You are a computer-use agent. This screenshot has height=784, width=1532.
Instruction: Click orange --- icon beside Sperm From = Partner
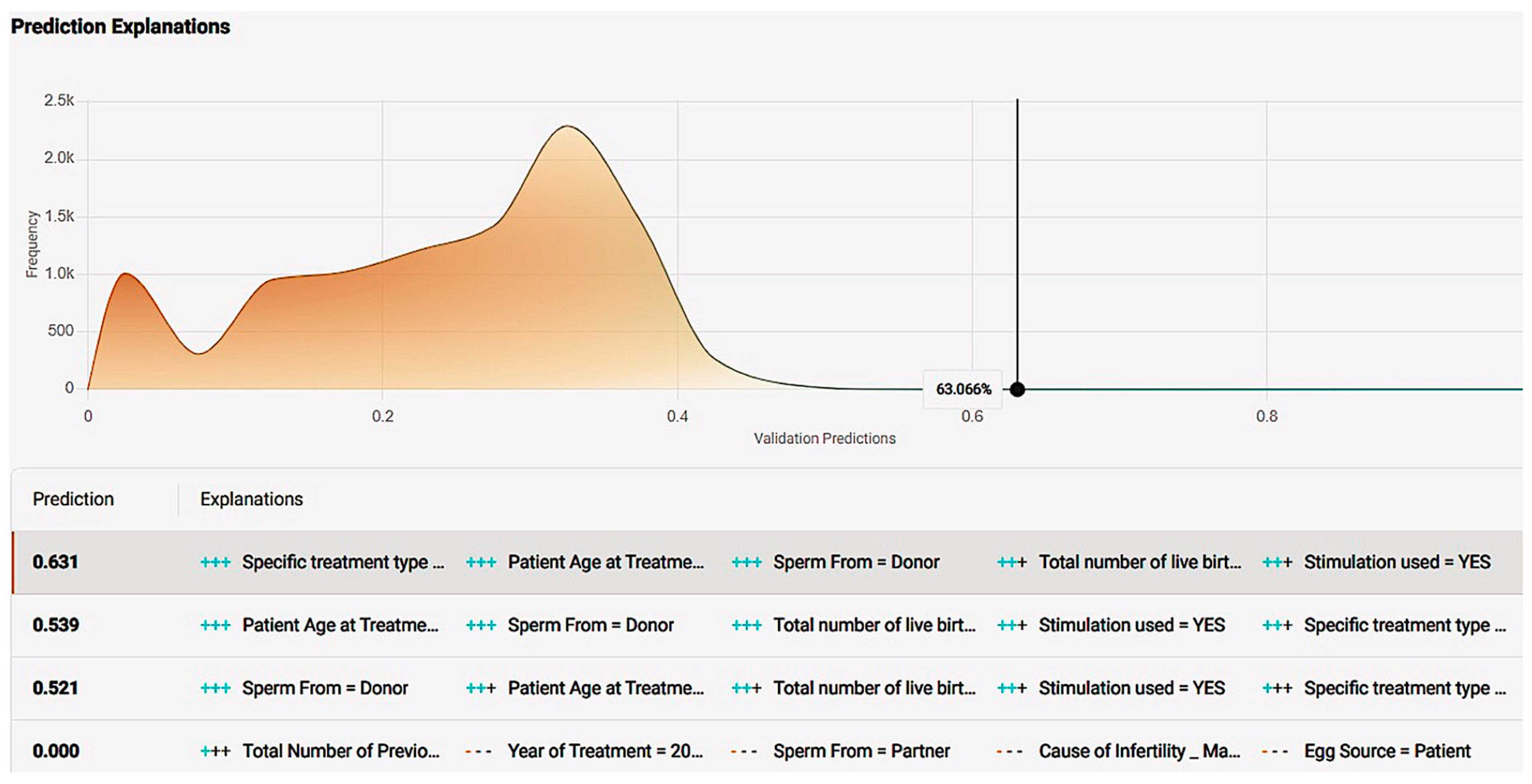(x=744, y=751)
